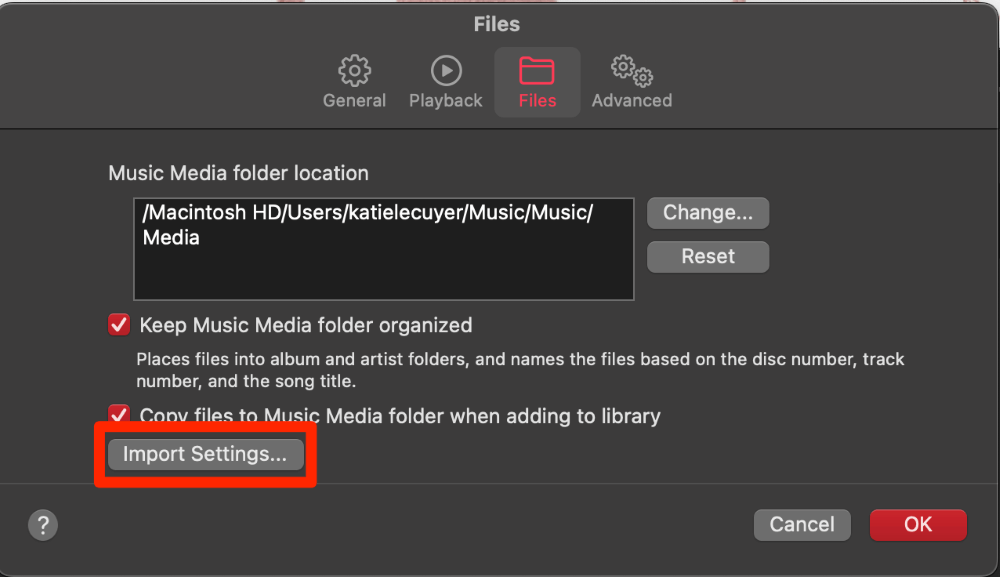Go to the Advanced tab label
Viewport: 1000px width, 577px height.
pos(632,101)
